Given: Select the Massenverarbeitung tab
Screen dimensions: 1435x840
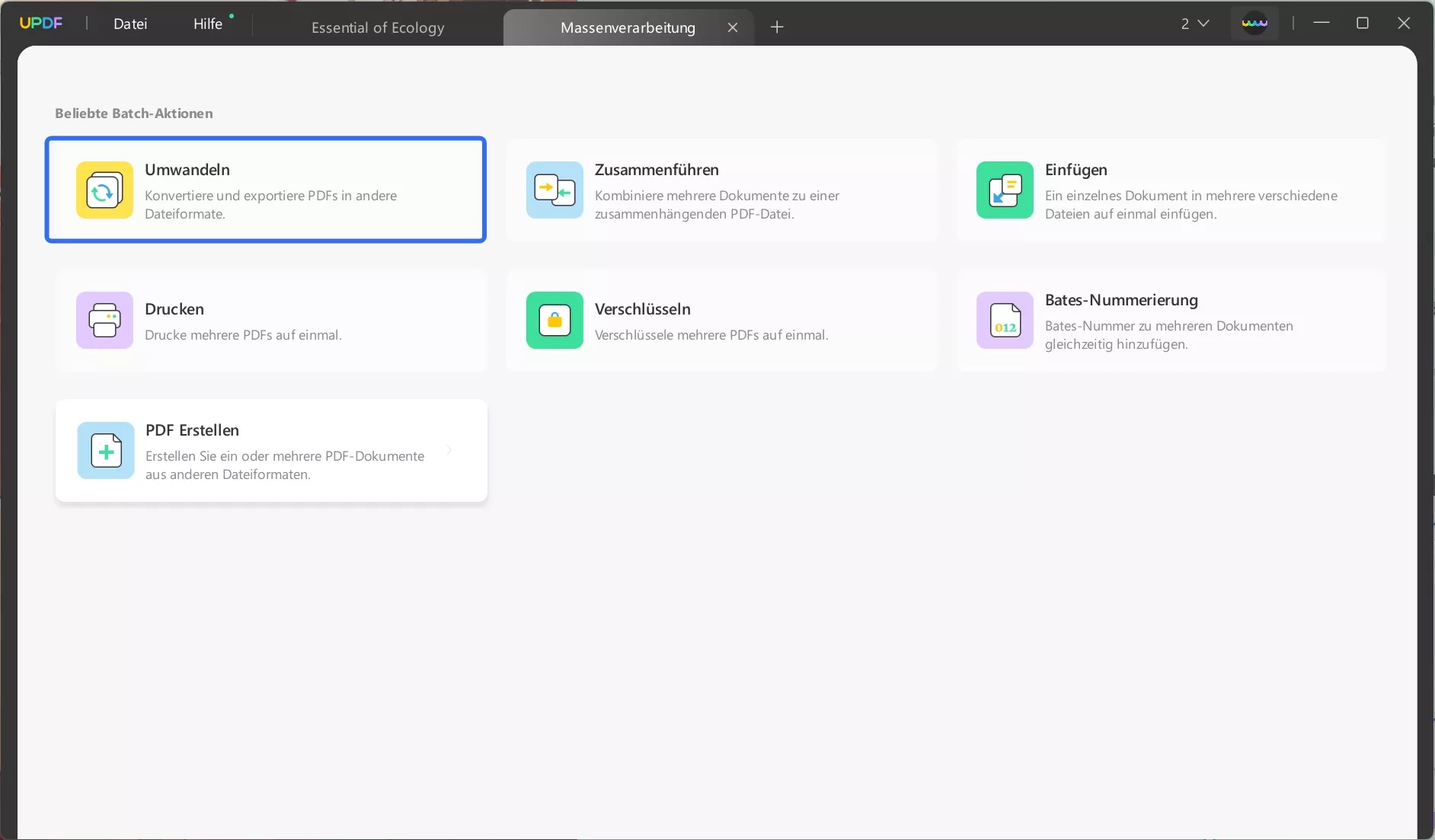Looking at the screenshot, I should coord(628,27).
